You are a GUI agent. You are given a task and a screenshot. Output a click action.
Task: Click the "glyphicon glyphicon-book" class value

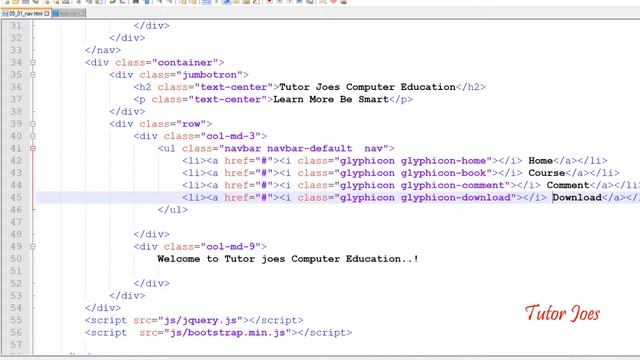[413, 173]
